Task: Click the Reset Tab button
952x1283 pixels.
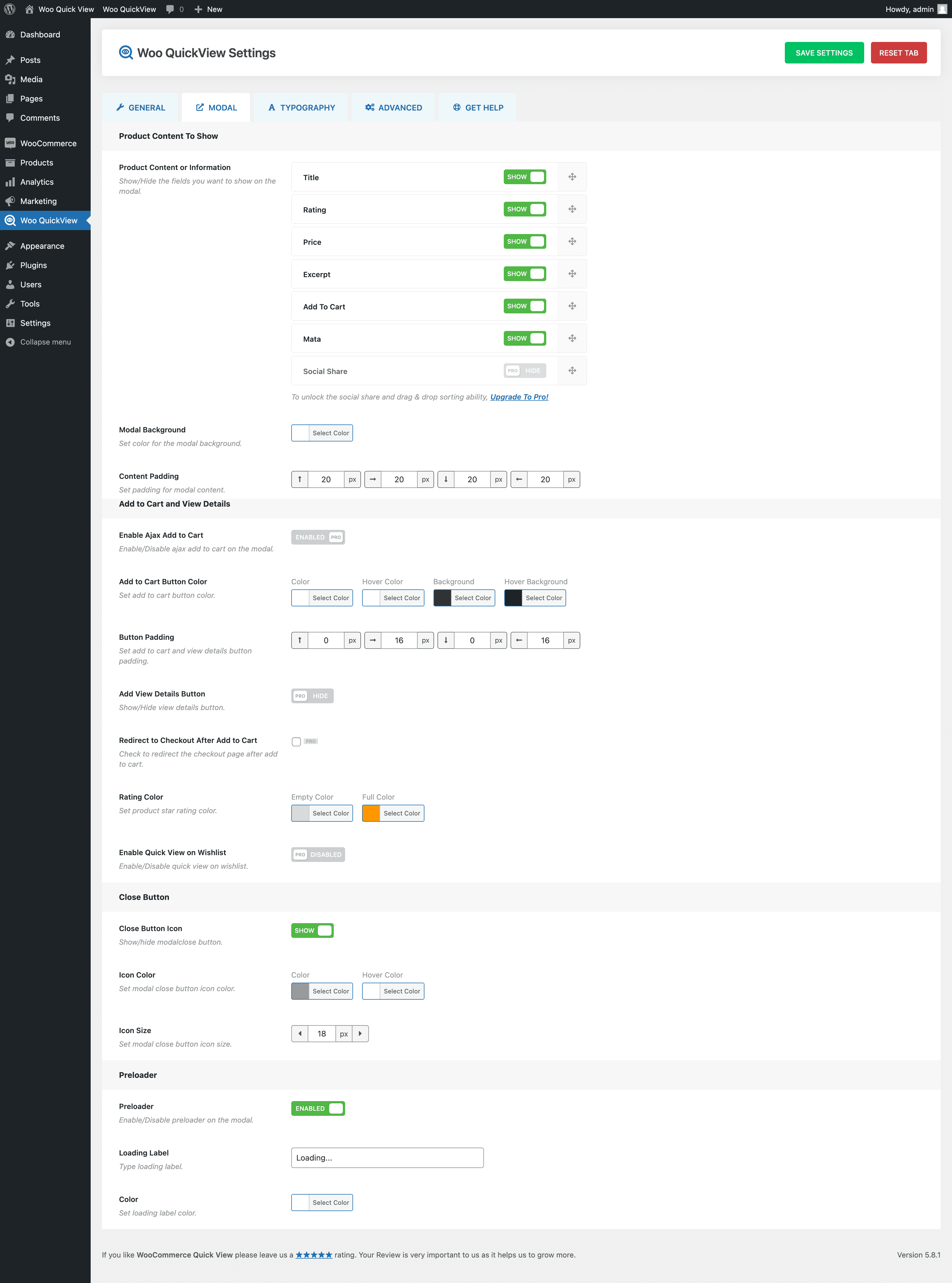Action: [x=898, y=53]
